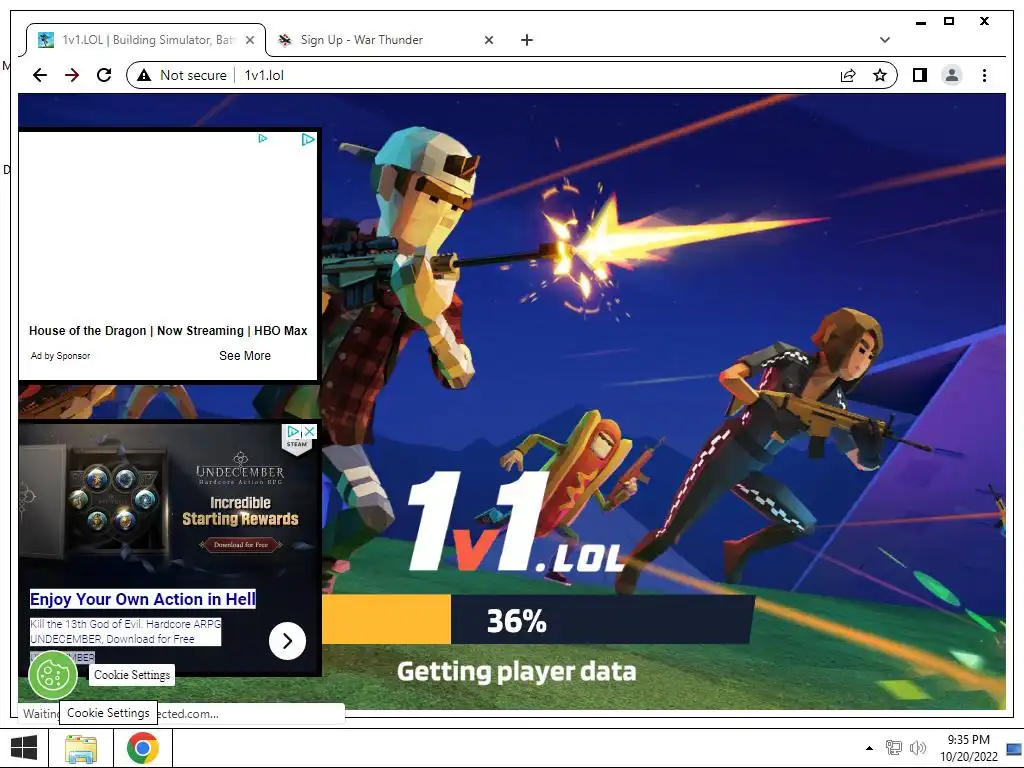Open the green cookie settings icon
The width and height of the screenshot is (1024, 768).
[x=53, y=675]
